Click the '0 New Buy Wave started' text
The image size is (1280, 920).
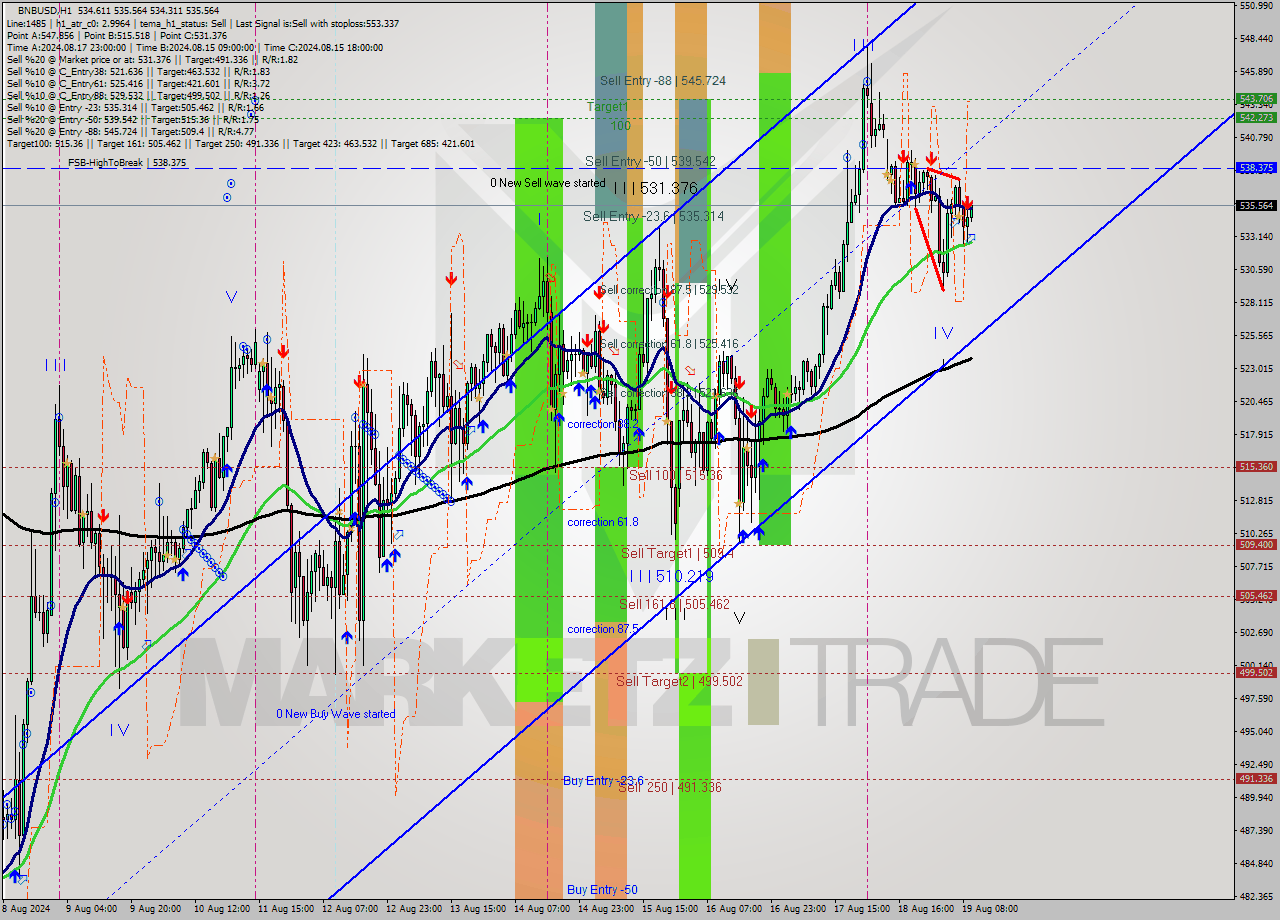(336, 714)
